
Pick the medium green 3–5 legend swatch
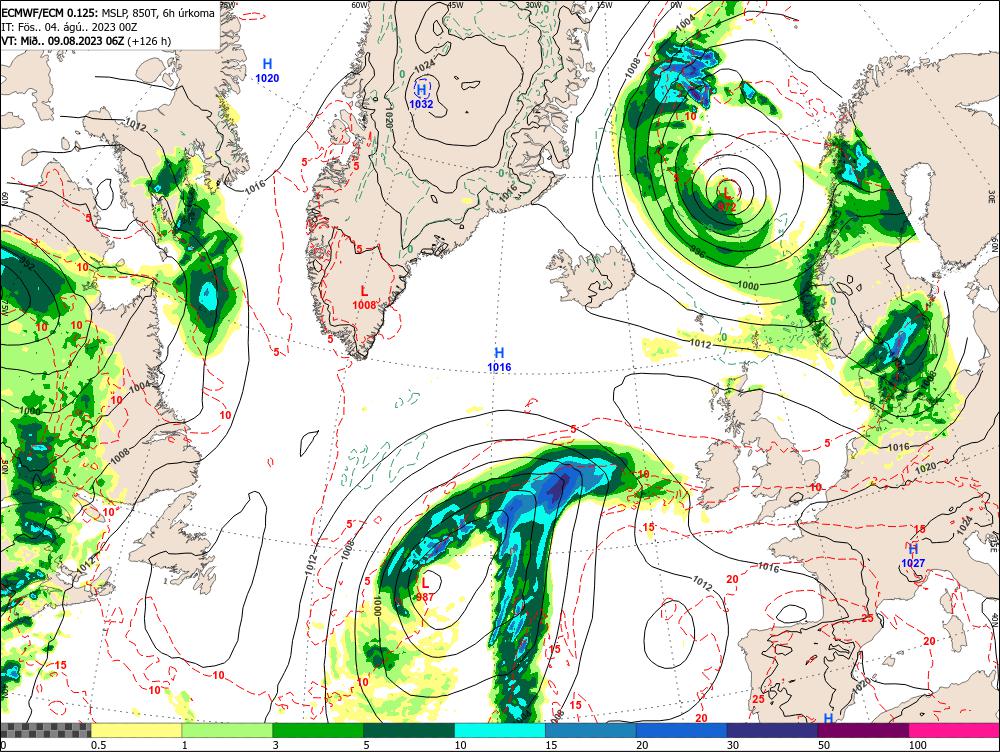pyautogui.click(x=318, y=730)
